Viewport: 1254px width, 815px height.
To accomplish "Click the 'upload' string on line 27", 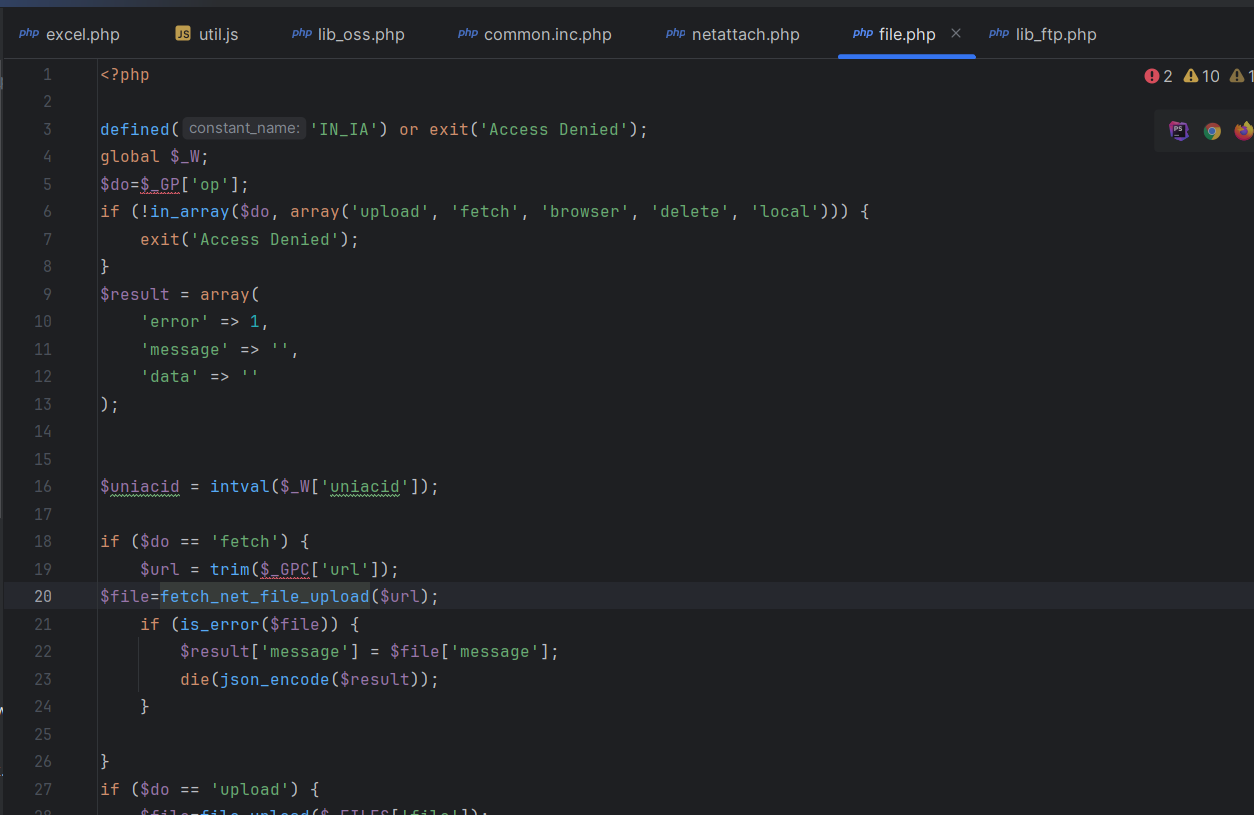I will 250,789.
